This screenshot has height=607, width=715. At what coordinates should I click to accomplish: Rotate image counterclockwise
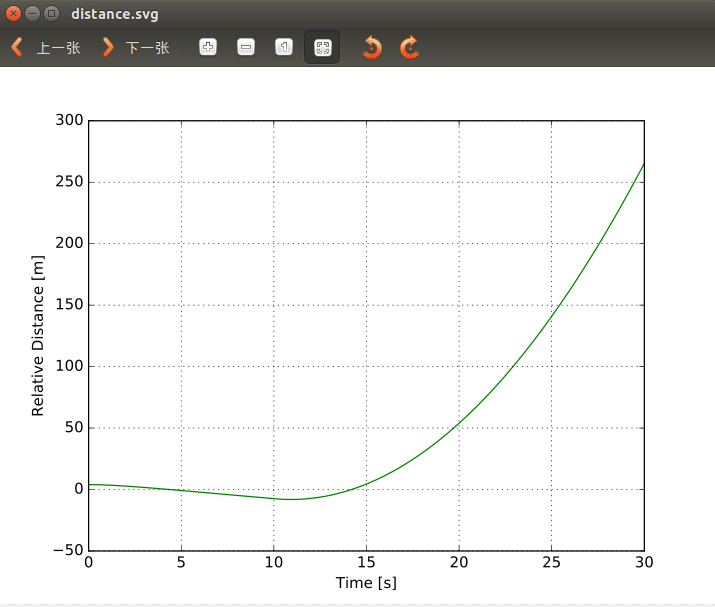(x=372, y=48)
